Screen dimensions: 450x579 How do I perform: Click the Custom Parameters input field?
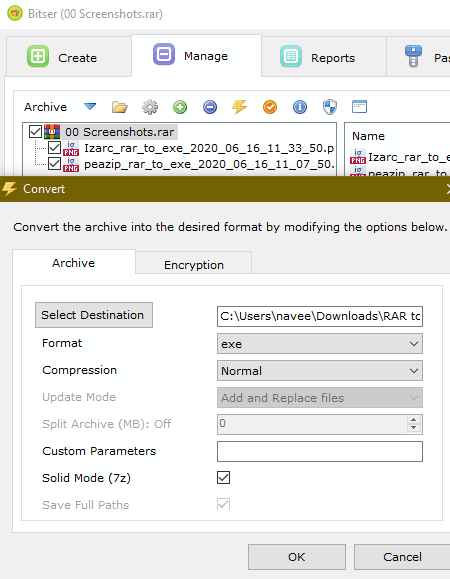click(x=320, y=451)
